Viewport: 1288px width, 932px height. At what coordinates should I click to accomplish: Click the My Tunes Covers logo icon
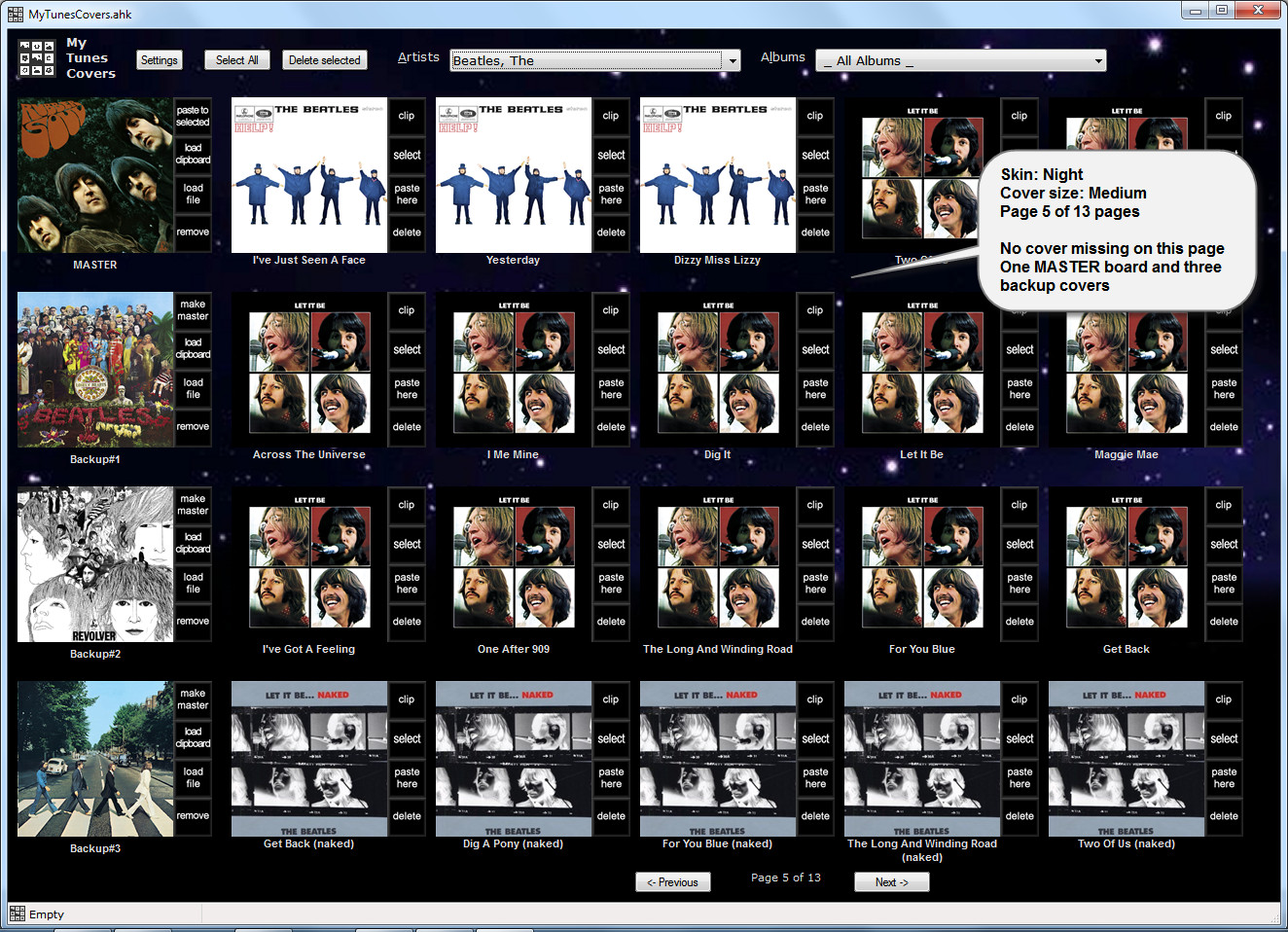click(37, 58)
